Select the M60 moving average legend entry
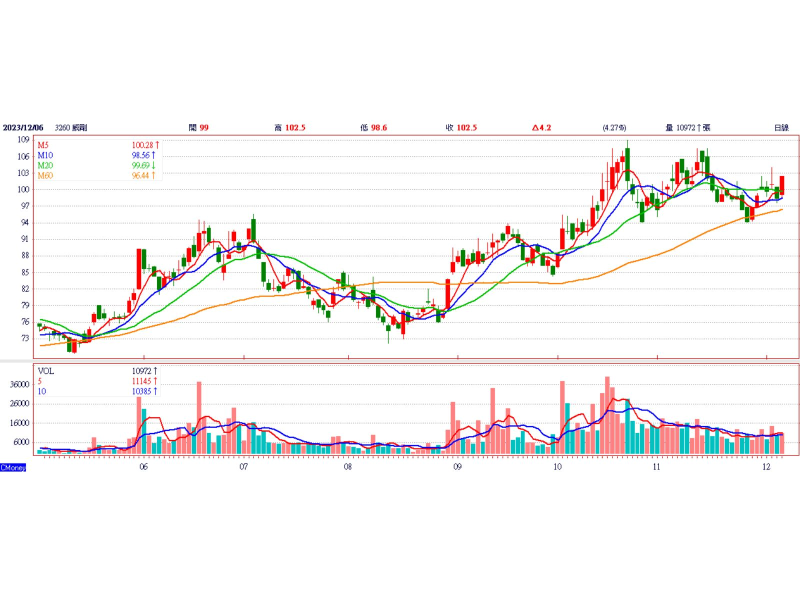Image resolution: width=800 pixels, height=600 pixels. [46, 176]
